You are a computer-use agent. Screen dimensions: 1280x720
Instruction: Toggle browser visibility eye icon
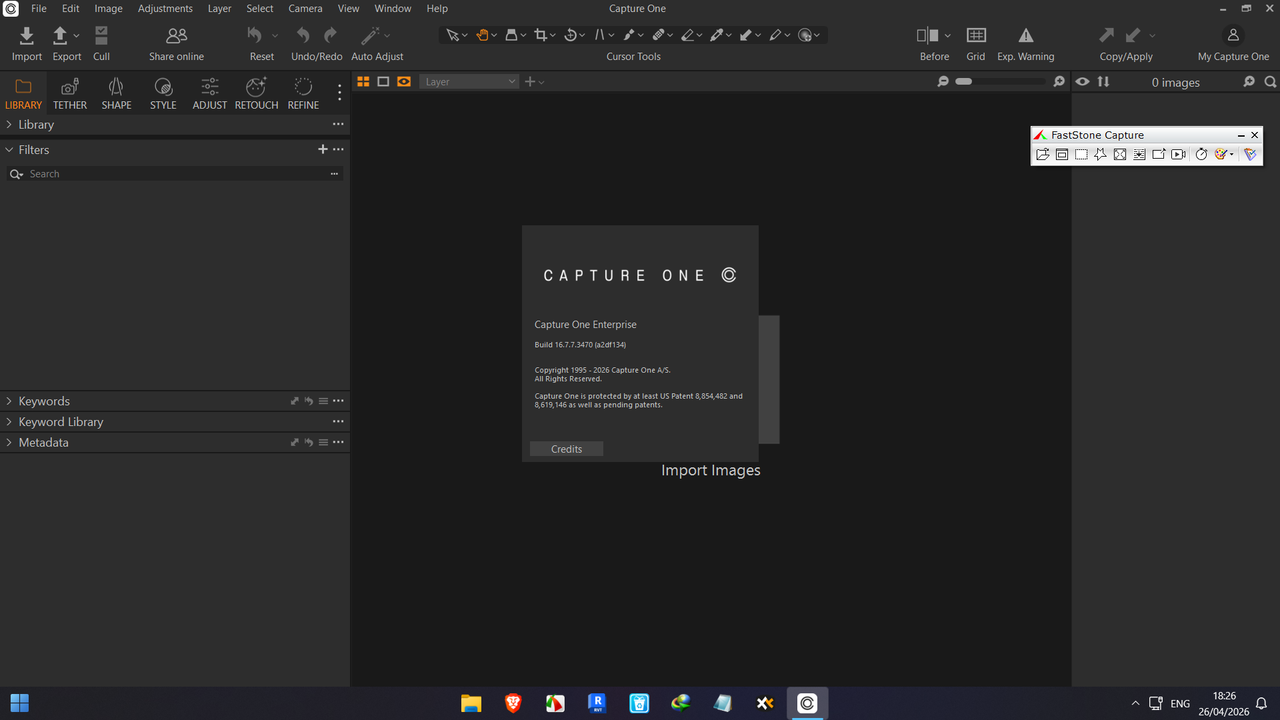pos(1082,82)
